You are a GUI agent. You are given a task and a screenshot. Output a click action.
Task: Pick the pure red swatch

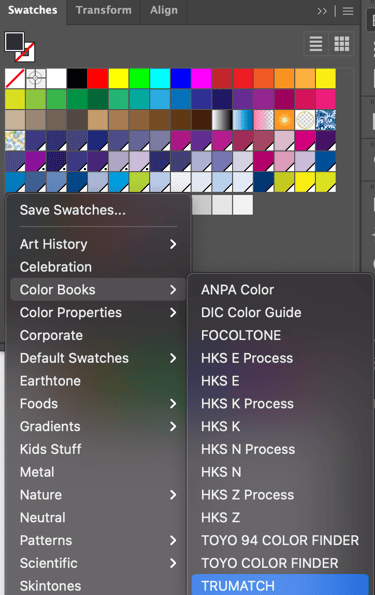[x=98, y=78]
